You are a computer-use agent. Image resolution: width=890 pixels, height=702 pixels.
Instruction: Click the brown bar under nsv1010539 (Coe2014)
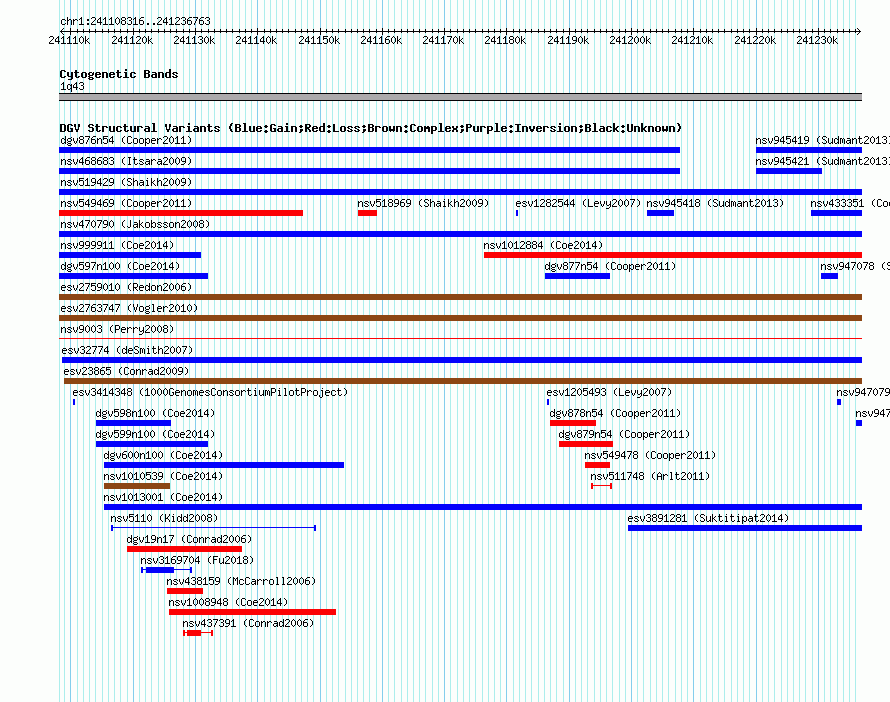(137, 486)
